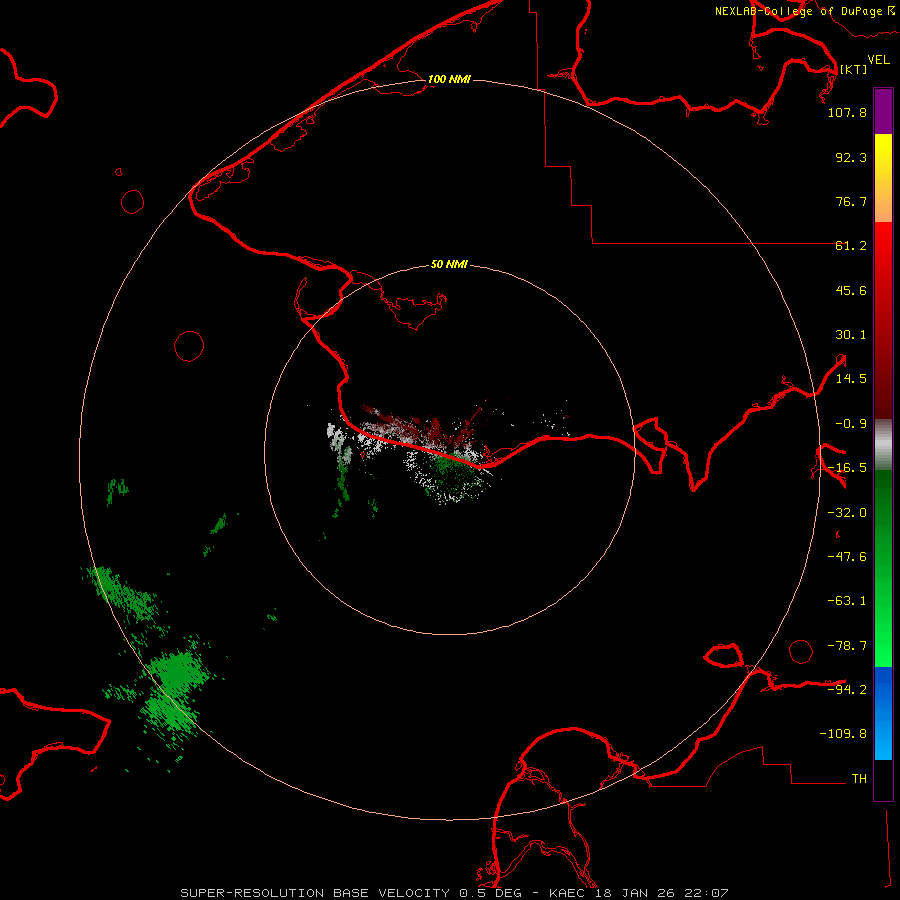The width and height of the screenshot is (900, 900).
Task: Click the 61.2 velocity scale value
Action: [x=851, y=246]
